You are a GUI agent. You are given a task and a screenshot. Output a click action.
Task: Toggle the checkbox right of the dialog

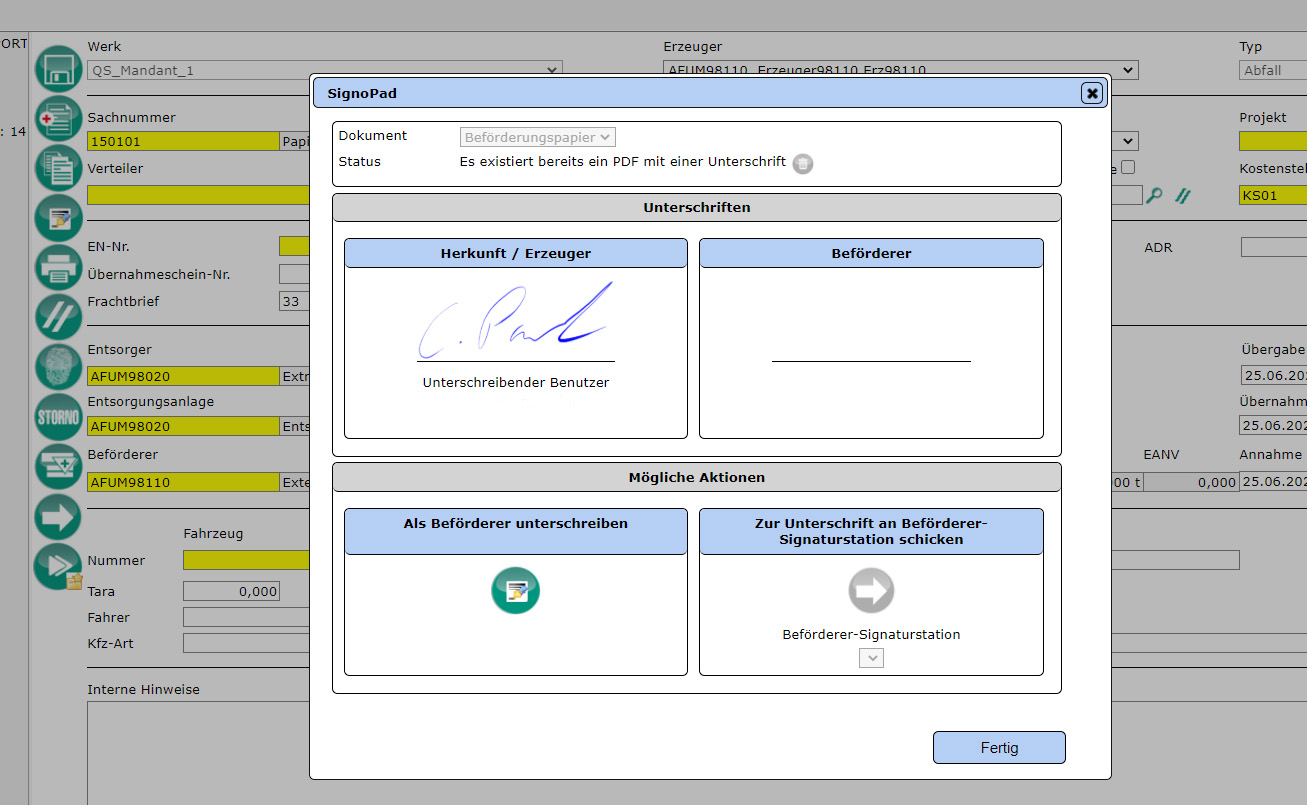coord(1128,168)
